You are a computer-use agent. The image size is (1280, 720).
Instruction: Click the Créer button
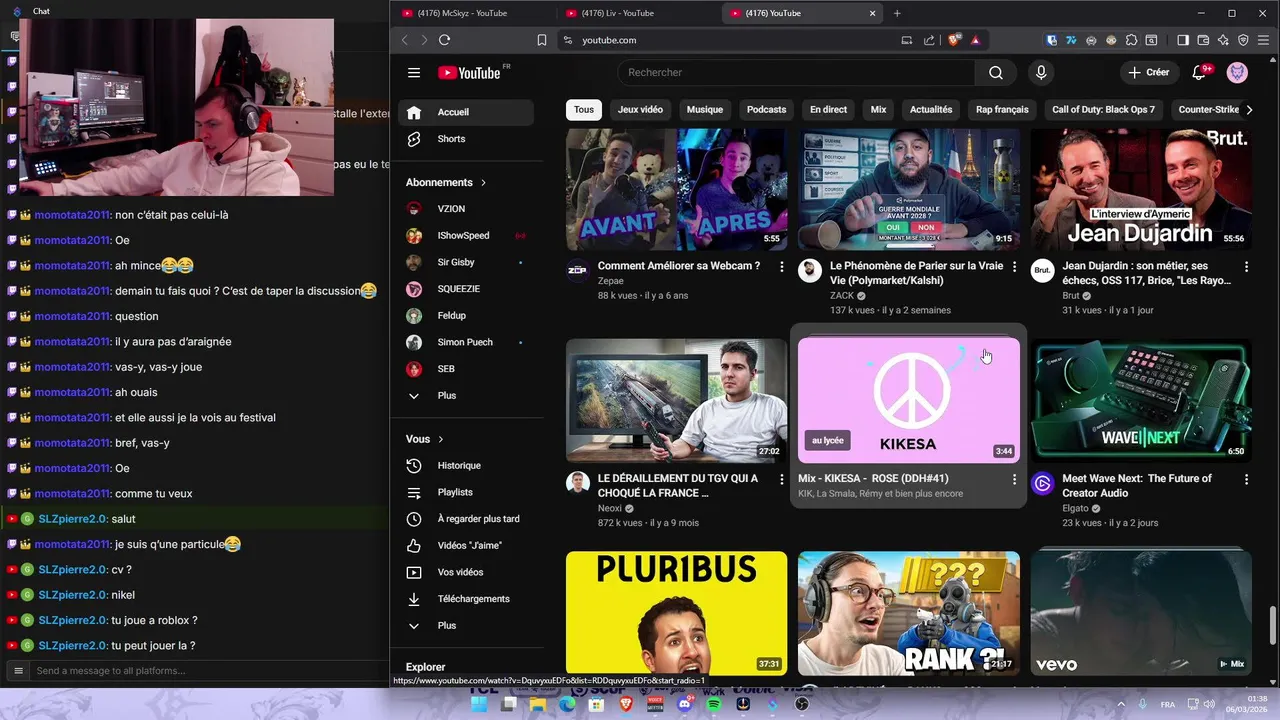[1148, 72]
